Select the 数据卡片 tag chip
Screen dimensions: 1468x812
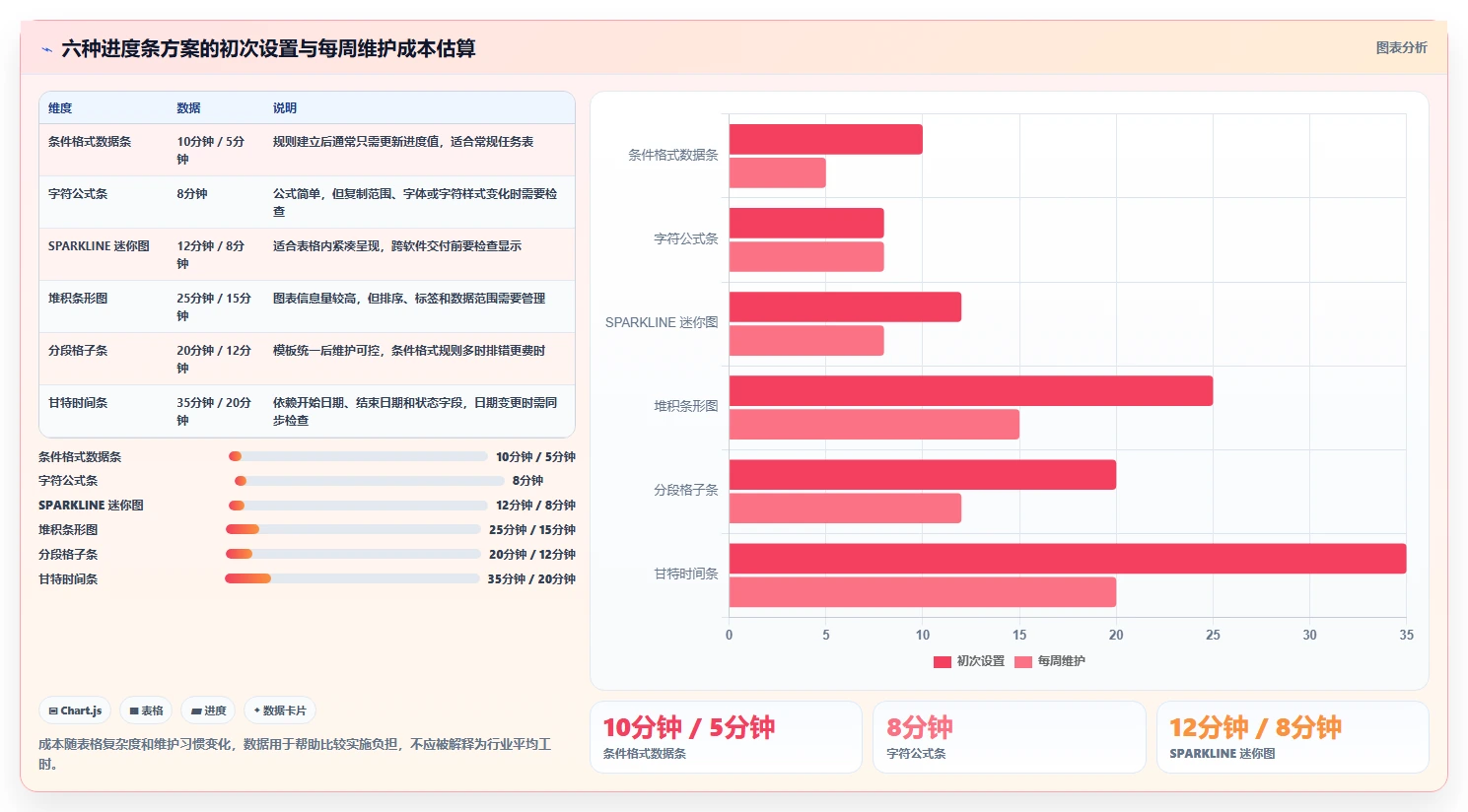click(x=280, y=710)
